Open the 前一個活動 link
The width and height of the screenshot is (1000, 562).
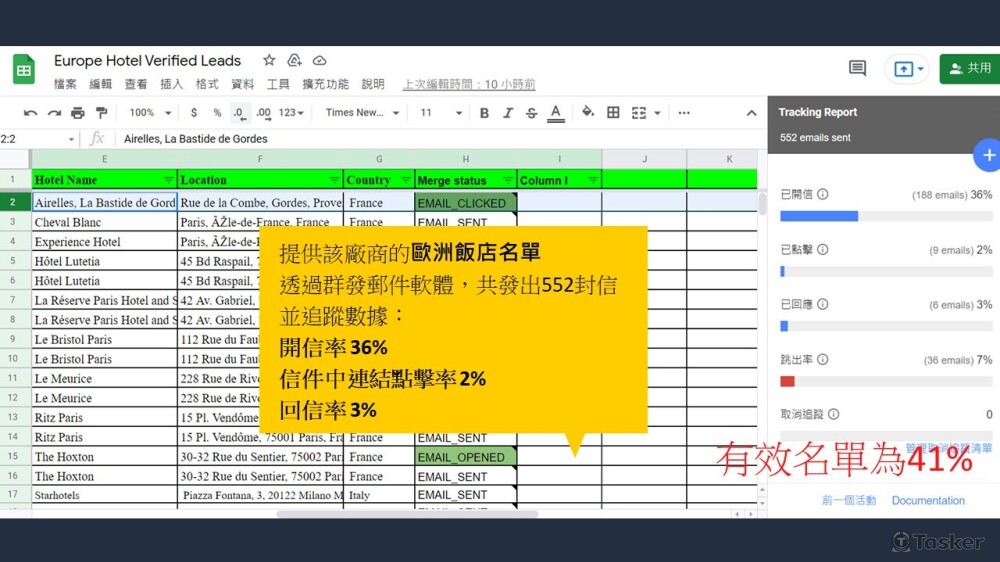coord(849,500)
